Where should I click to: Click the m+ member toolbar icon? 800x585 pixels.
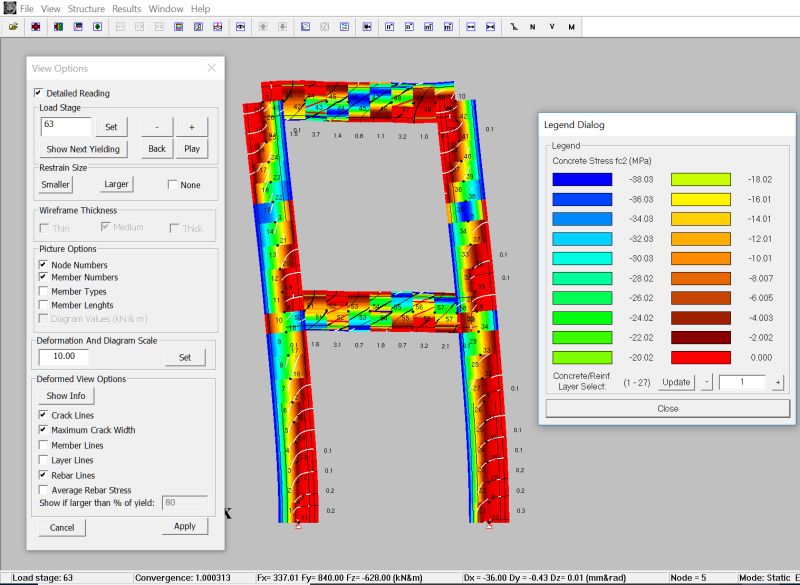click(x=429, y=27)
